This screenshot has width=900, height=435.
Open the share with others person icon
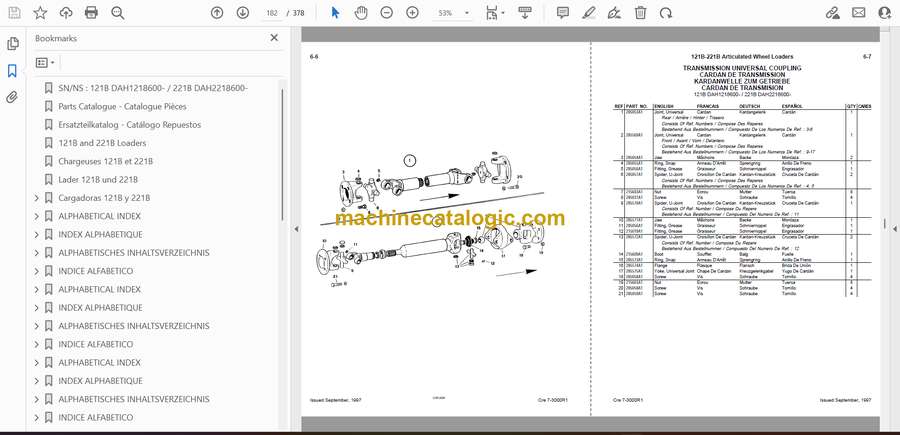[885, 13]
